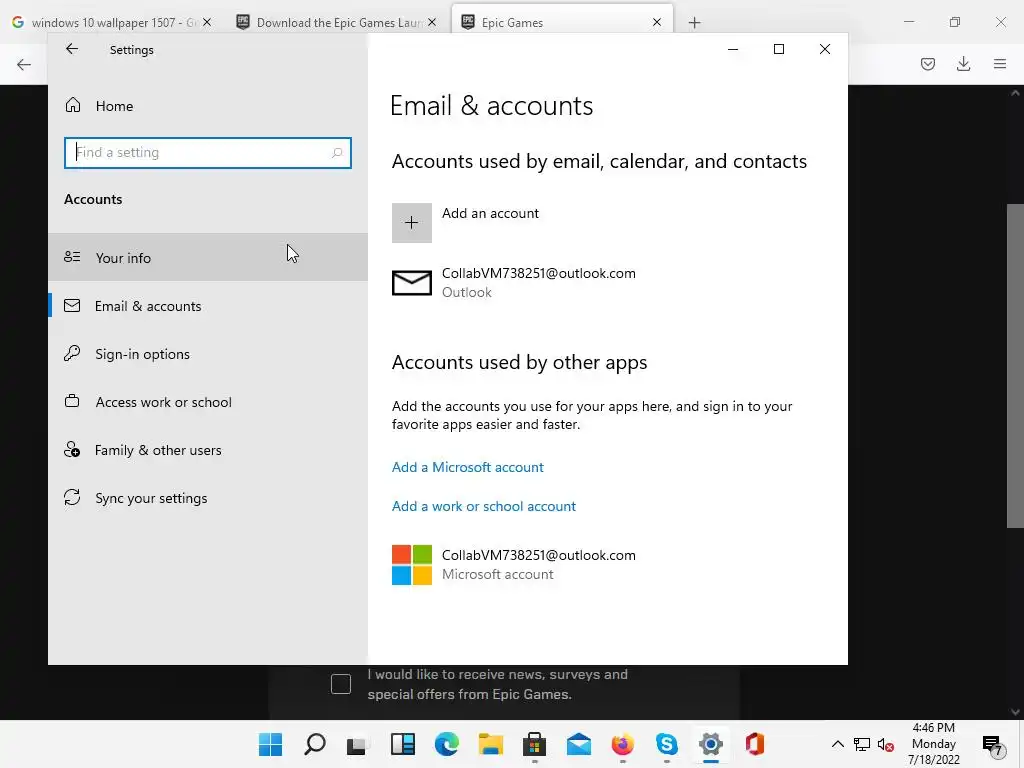The height and width of the screenshot is (768, 1024).
Task: Click the network icon in the system tray
Action: click(x=862, y=744)
